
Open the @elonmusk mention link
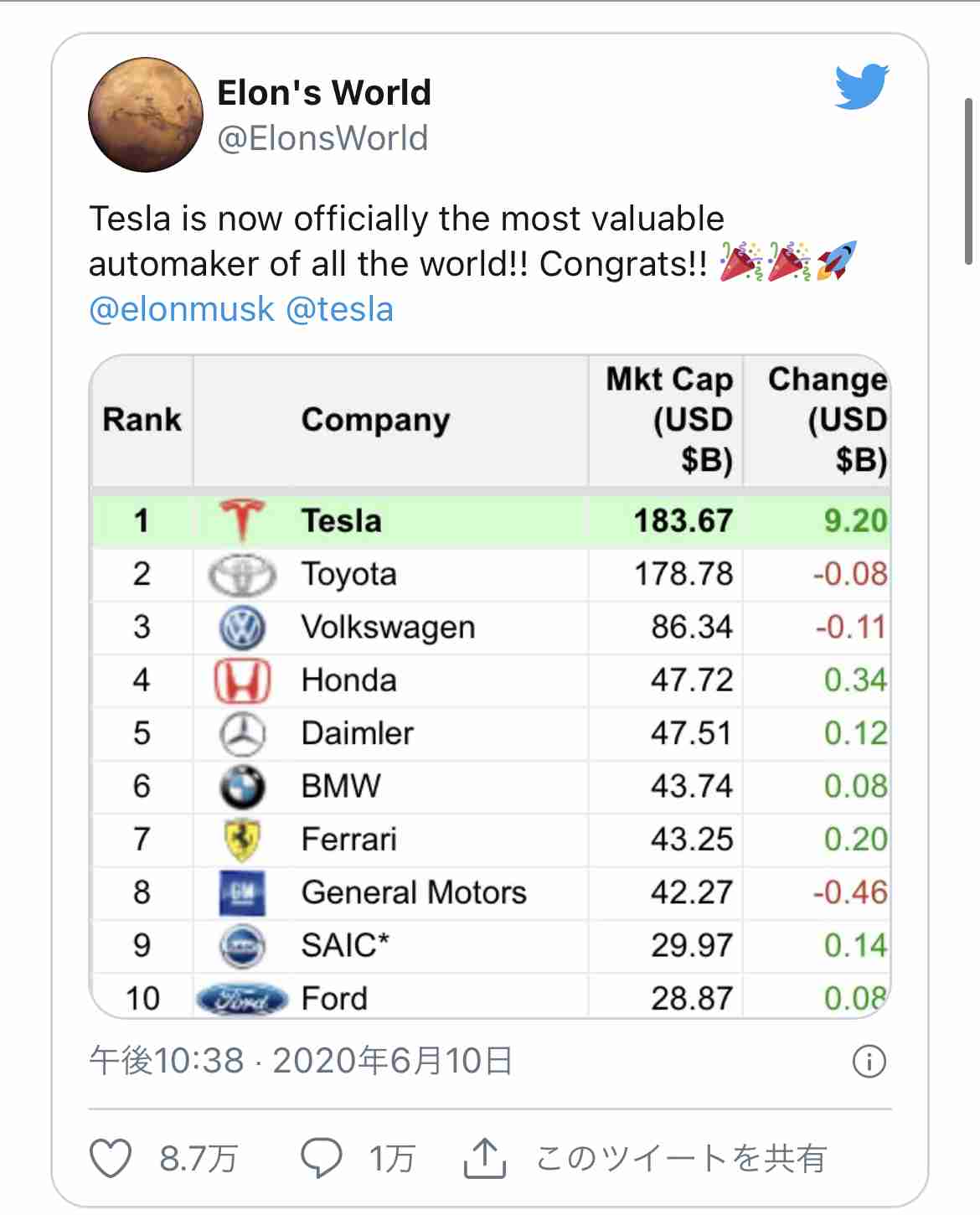(182, 309)
